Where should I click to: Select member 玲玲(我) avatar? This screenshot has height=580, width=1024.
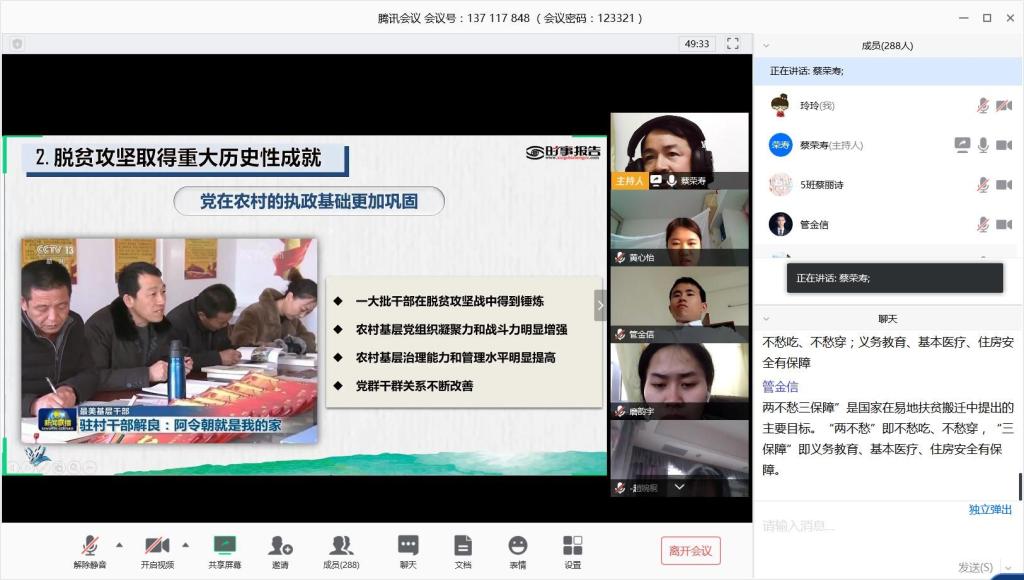[x=780, y=105]
